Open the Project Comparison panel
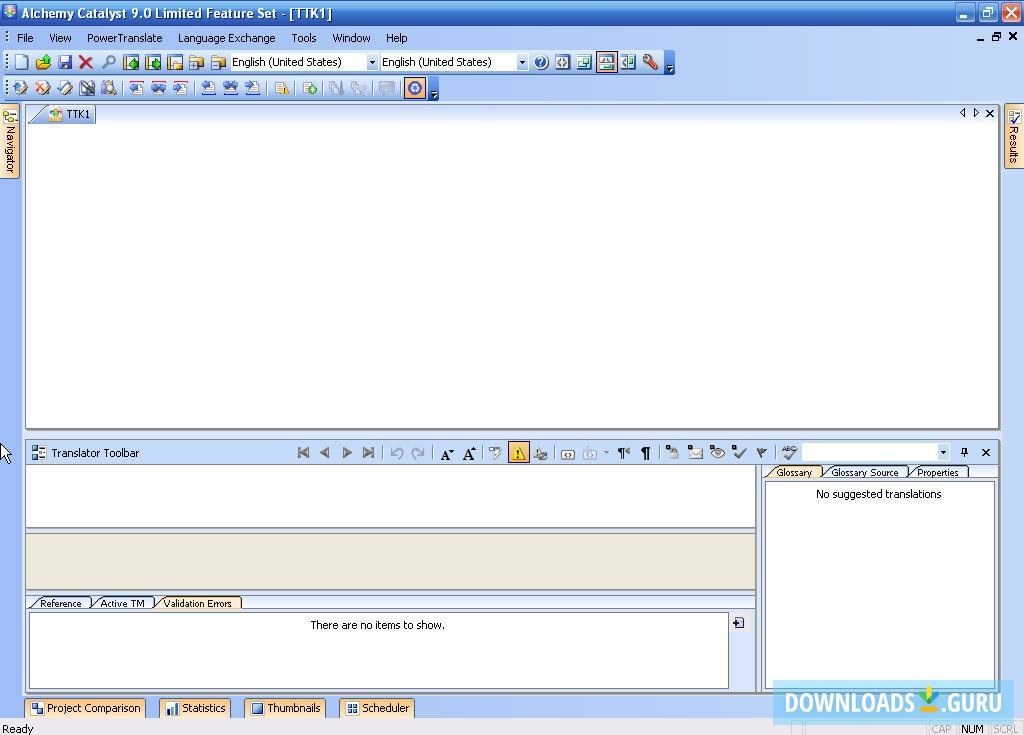The width and height of the screenshot is (1024, 735). click(86, 708)
